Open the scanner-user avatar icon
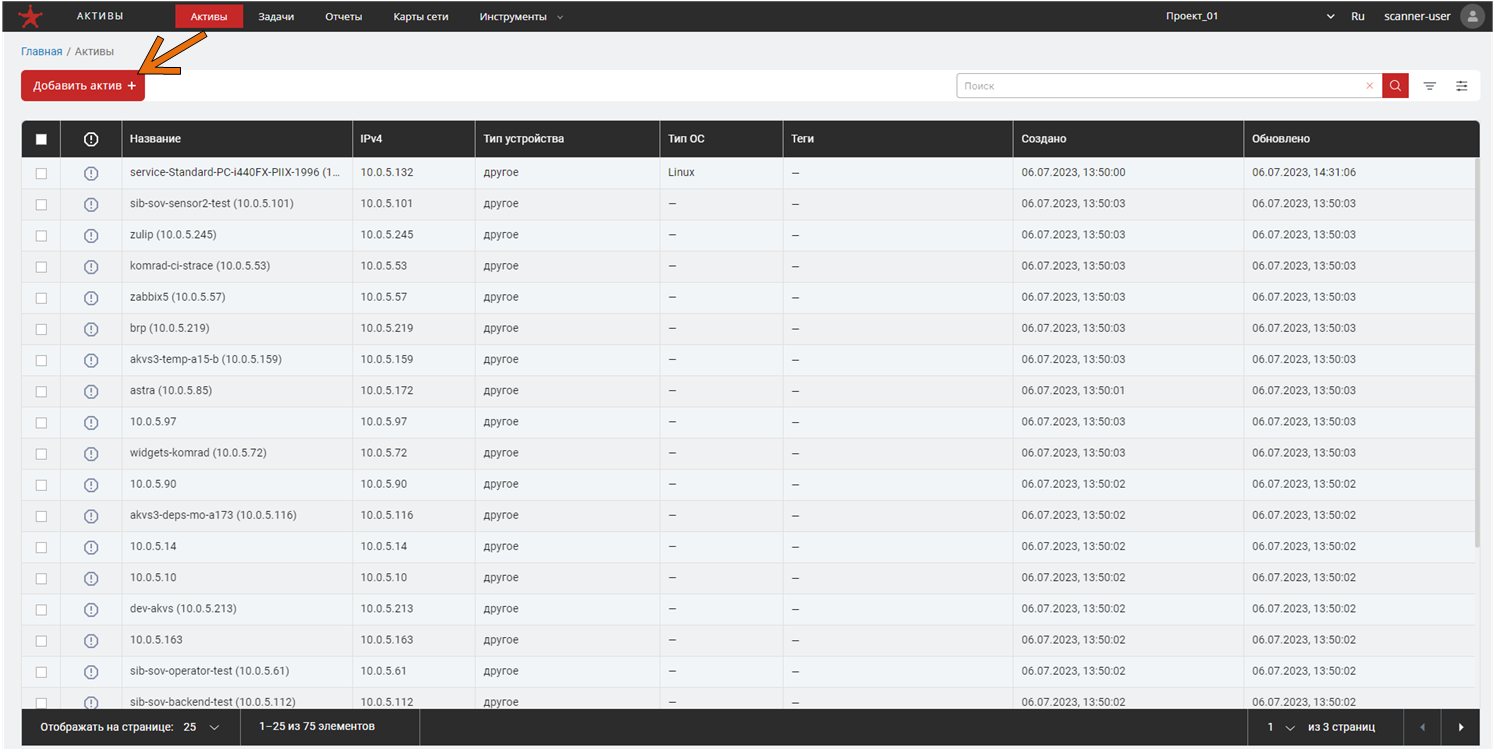 1472,16
